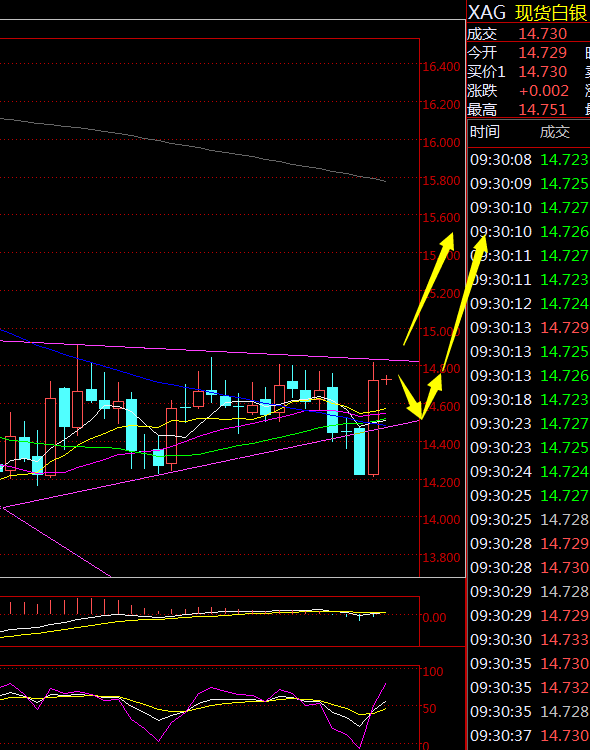This screenshot has height=750, width=590.
Task: Click the 16.400 price axis label
Action: click(441, 67)
